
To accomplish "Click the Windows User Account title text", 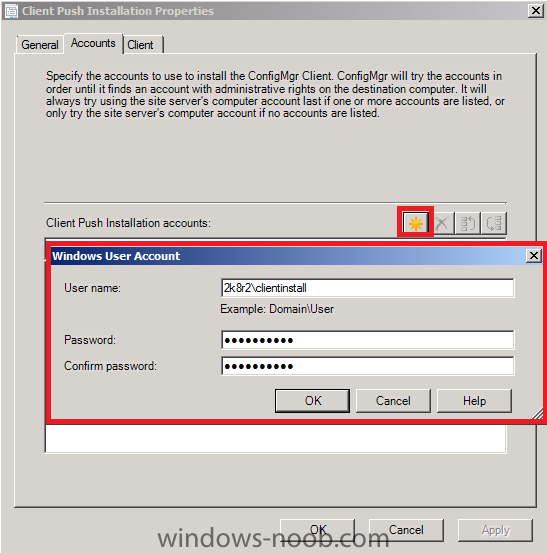I will [116, 256].
